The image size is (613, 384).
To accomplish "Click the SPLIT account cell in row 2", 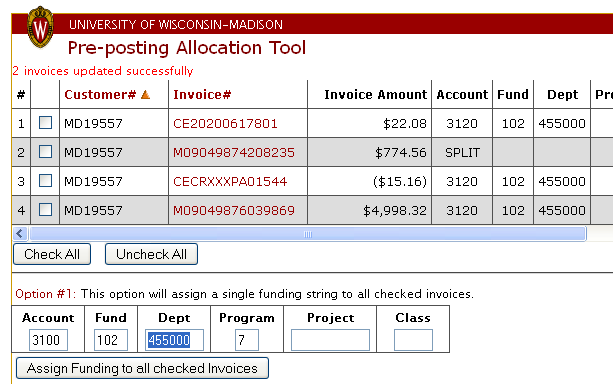I will [x=462, y=153].
